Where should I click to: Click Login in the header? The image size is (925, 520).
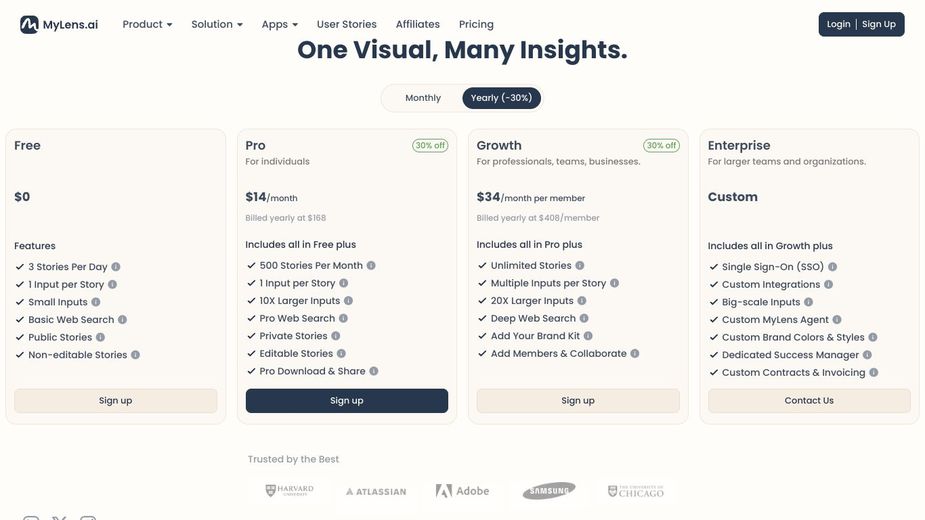coord(839,24)
